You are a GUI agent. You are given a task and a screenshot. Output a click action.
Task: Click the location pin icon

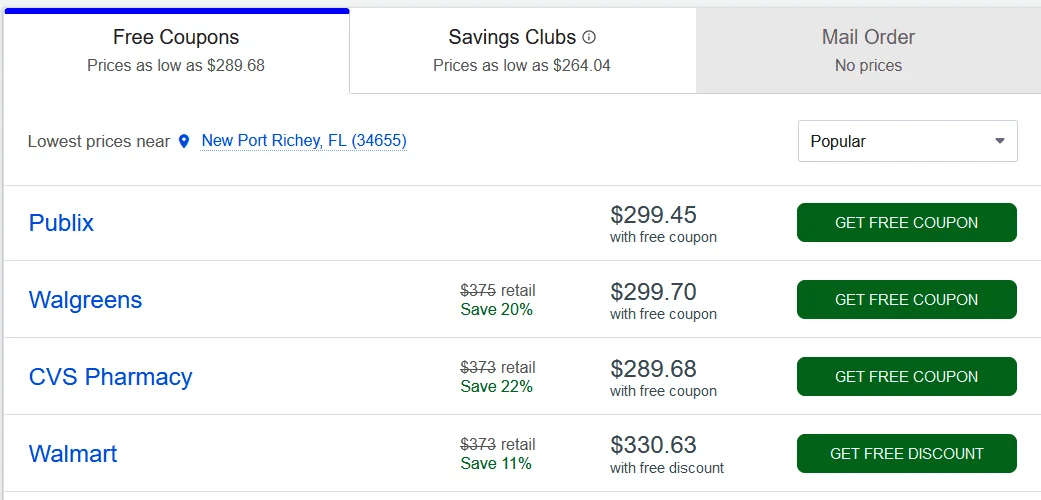[x=184, y=142]
